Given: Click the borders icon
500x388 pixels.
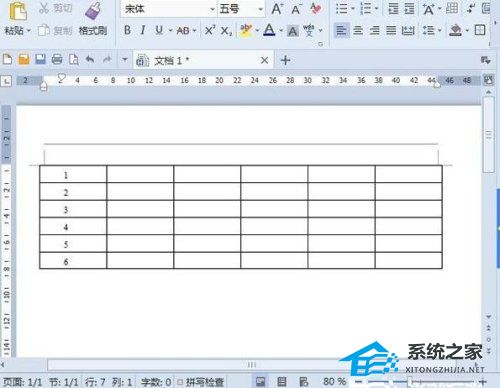Looking at the screenshot, I should coord(480,31).
